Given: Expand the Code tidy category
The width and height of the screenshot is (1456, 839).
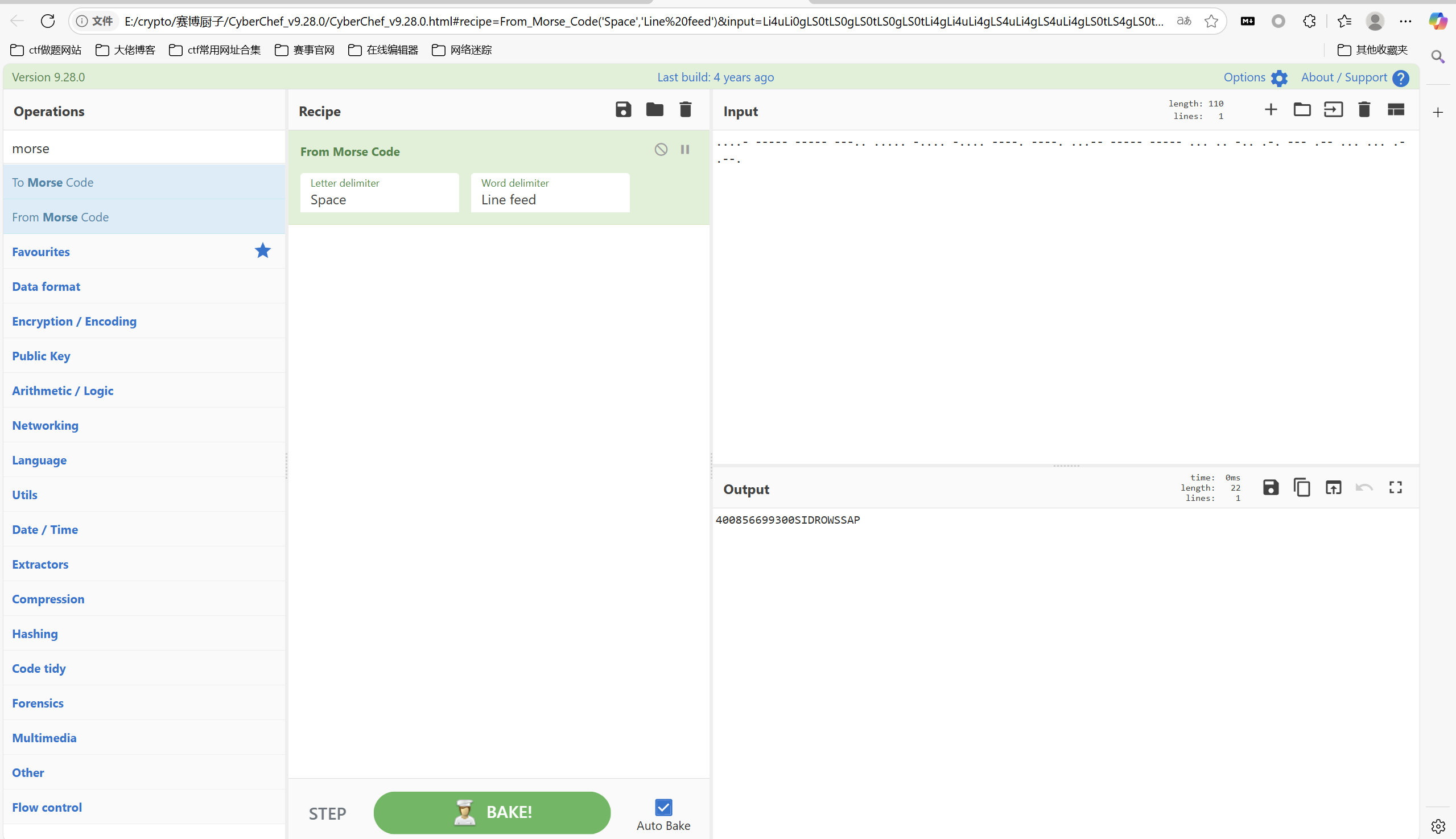Looking at the screenshot, I should coord(144,668).
